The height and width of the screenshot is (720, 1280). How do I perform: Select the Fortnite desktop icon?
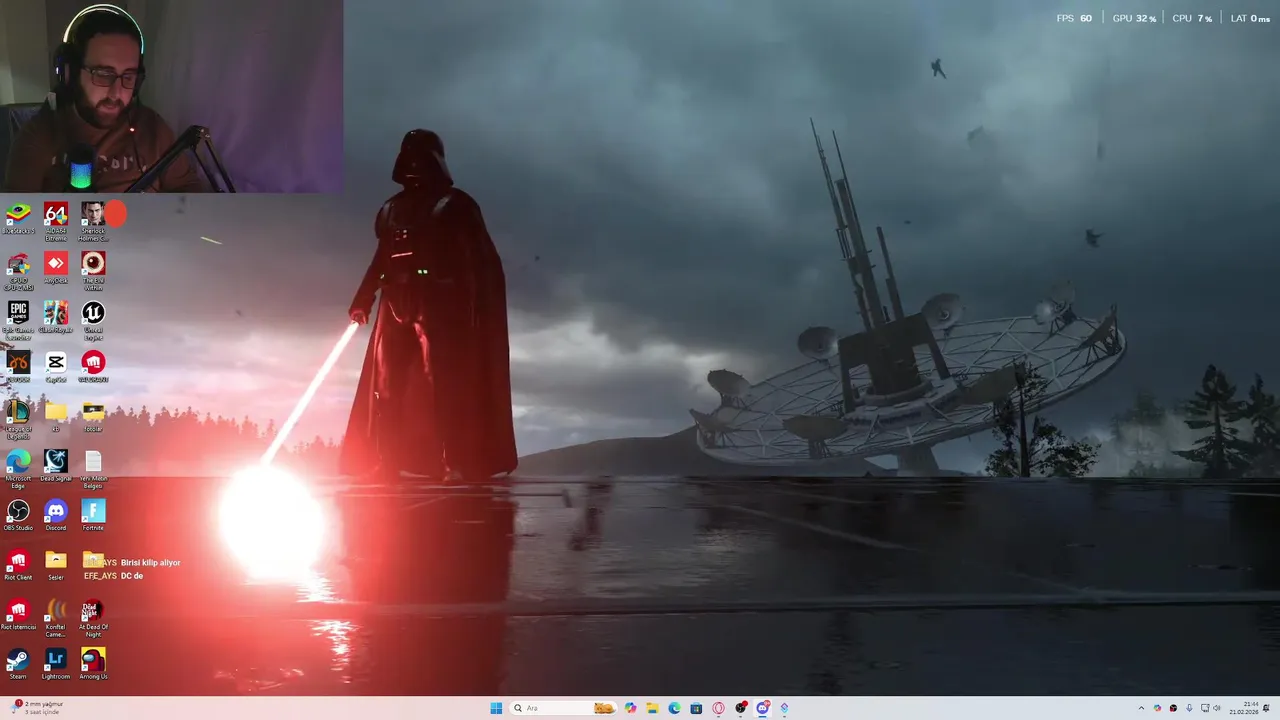pos(93,515)
